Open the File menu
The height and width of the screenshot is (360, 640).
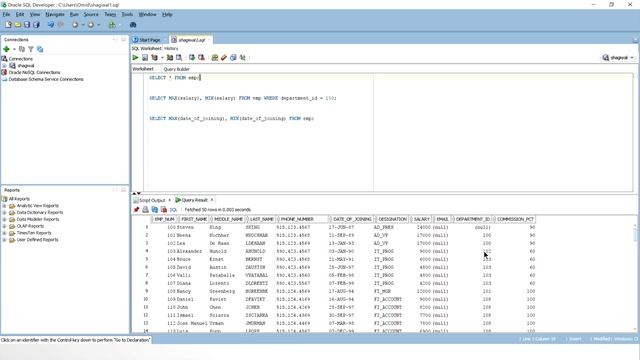[7, 14]
